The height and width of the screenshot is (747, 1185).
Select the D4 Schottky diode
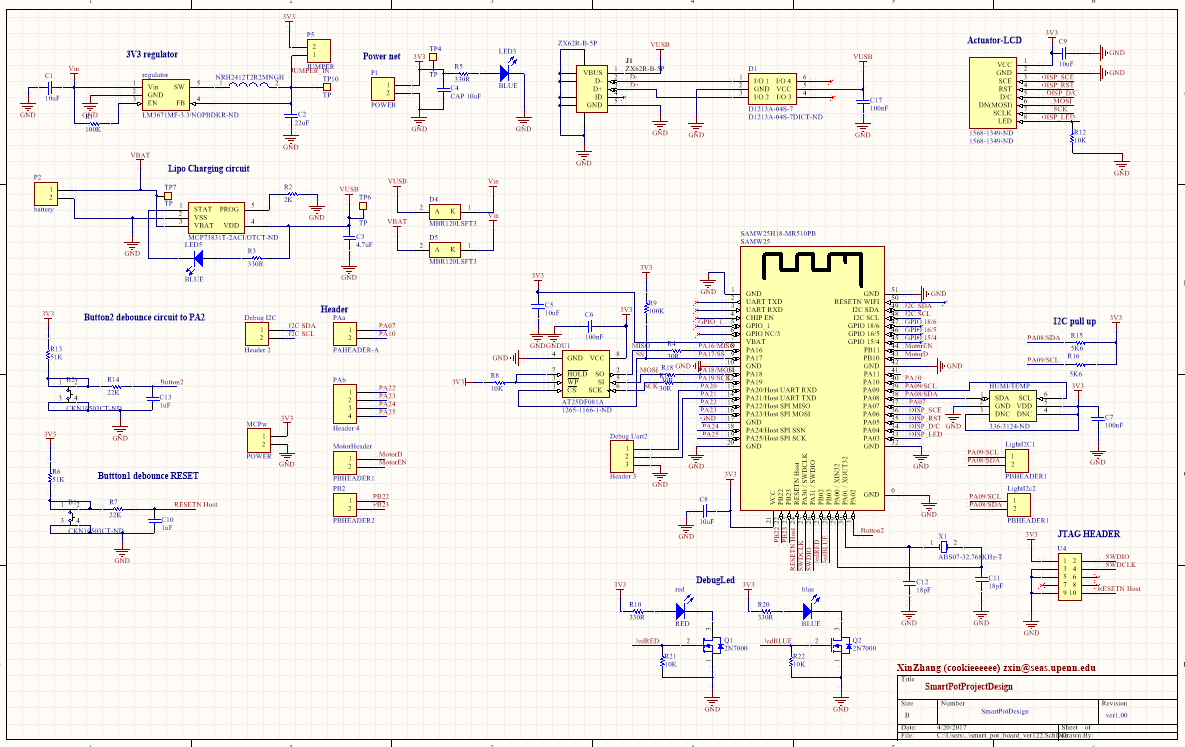[x=445, y=211]
